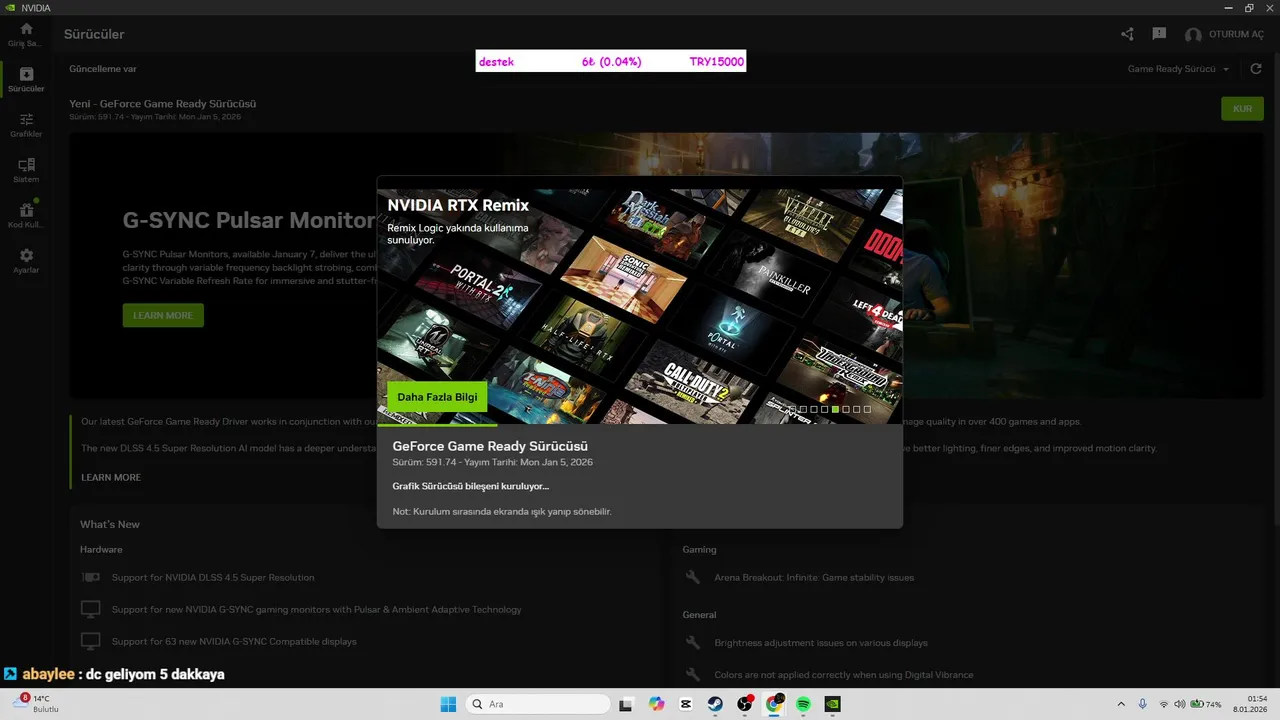Click monitor icon beside 63 new G-SYNC displays

point(91,641)
